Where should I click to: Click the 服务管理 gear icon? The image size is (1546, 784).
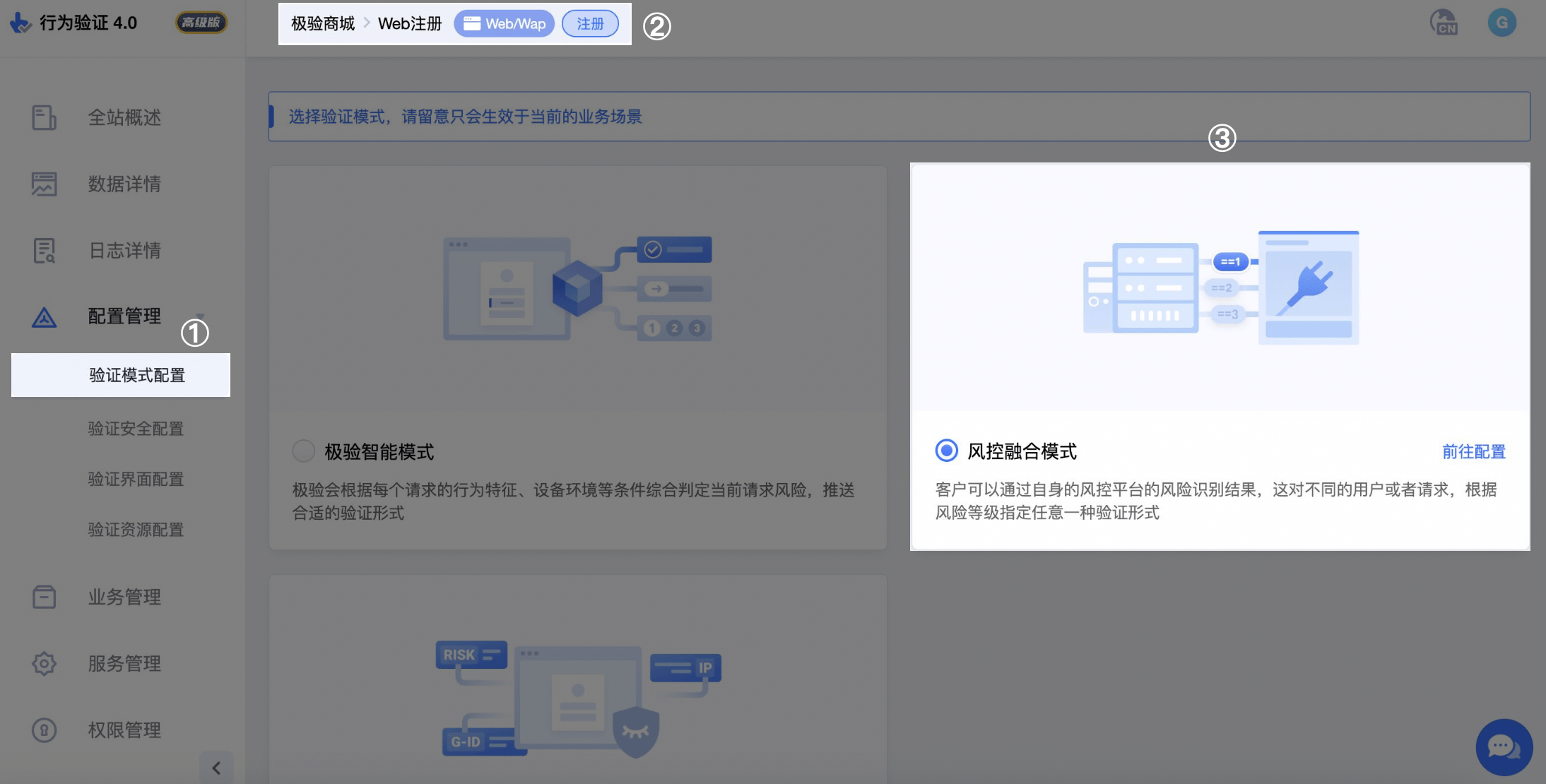44,663
